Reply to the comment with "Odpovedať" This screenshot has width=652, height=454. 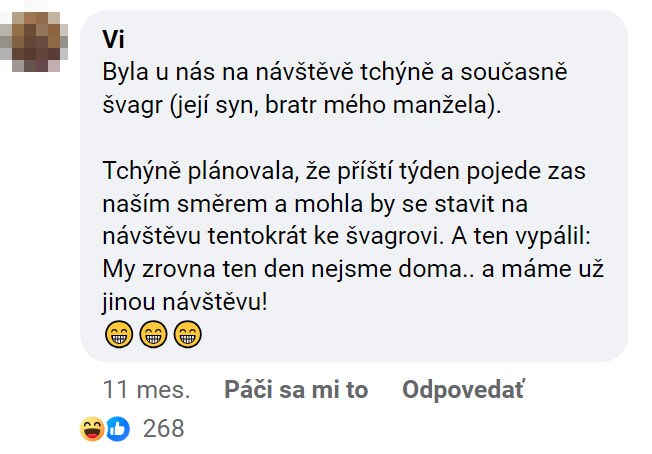point(462,390)
